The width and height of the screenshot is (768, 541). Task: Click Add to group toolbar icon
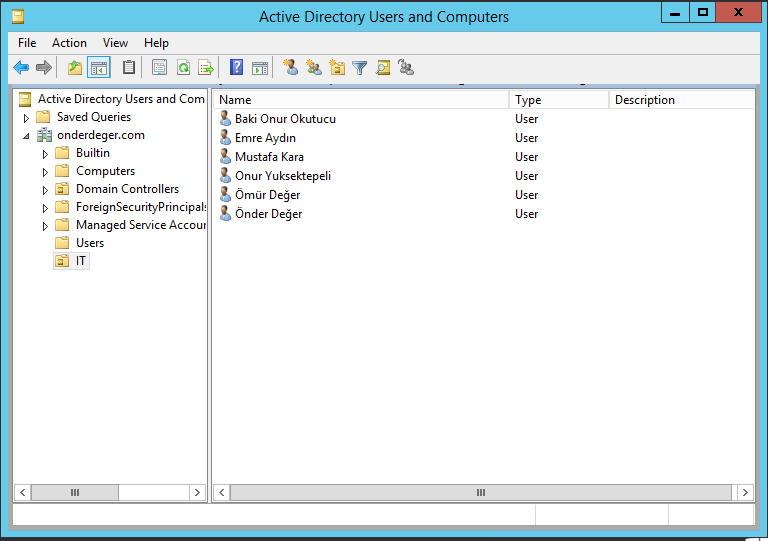tap(406, 67)
